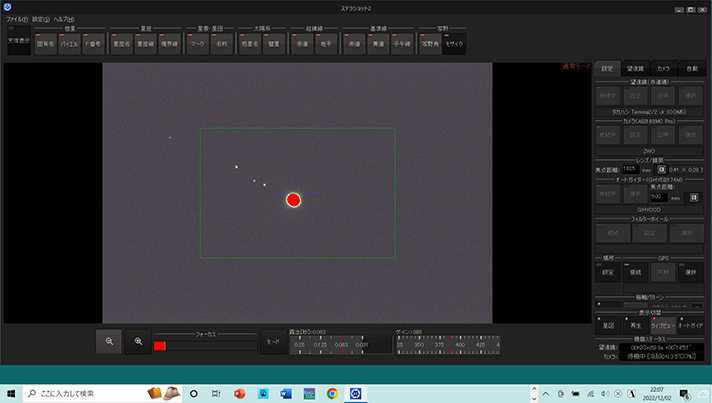Select 星図 display mode

coord(608,325)
